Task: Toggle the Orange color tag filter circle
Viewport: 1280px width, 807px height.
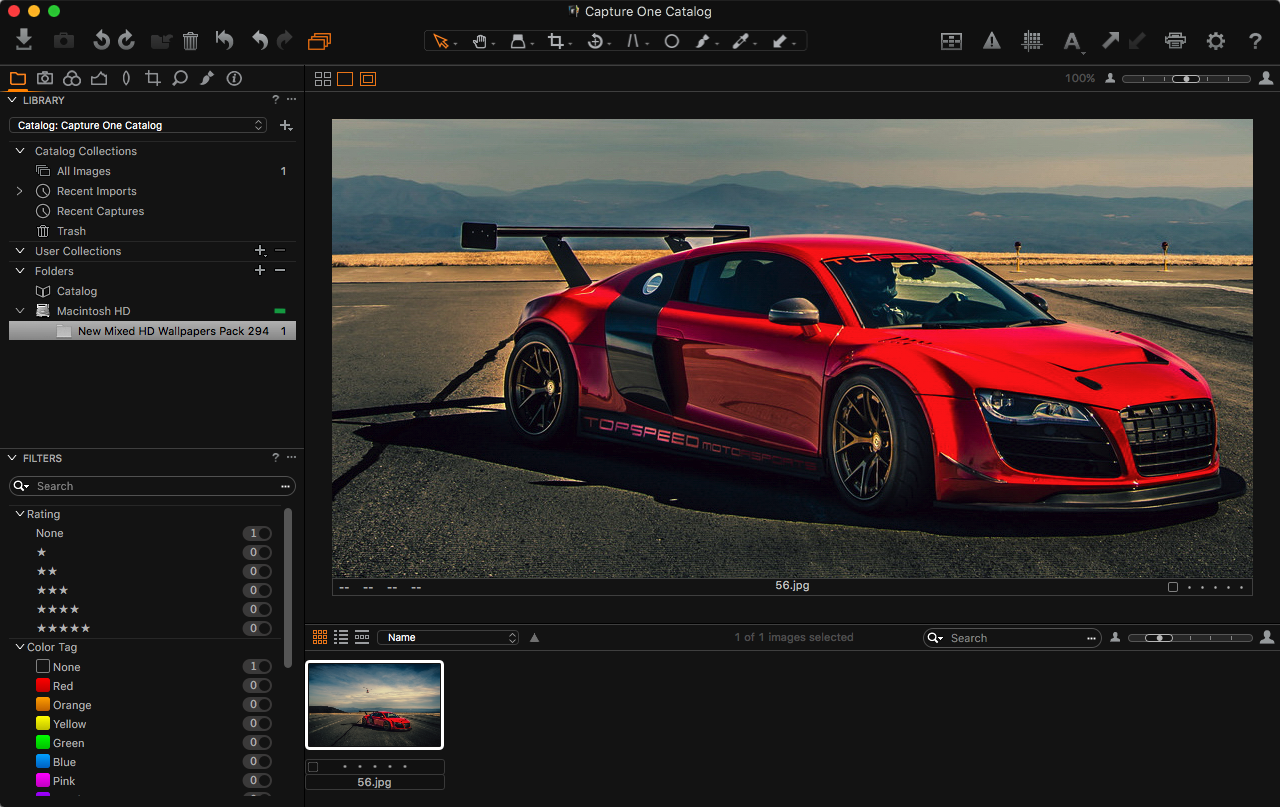Action: 264,705
